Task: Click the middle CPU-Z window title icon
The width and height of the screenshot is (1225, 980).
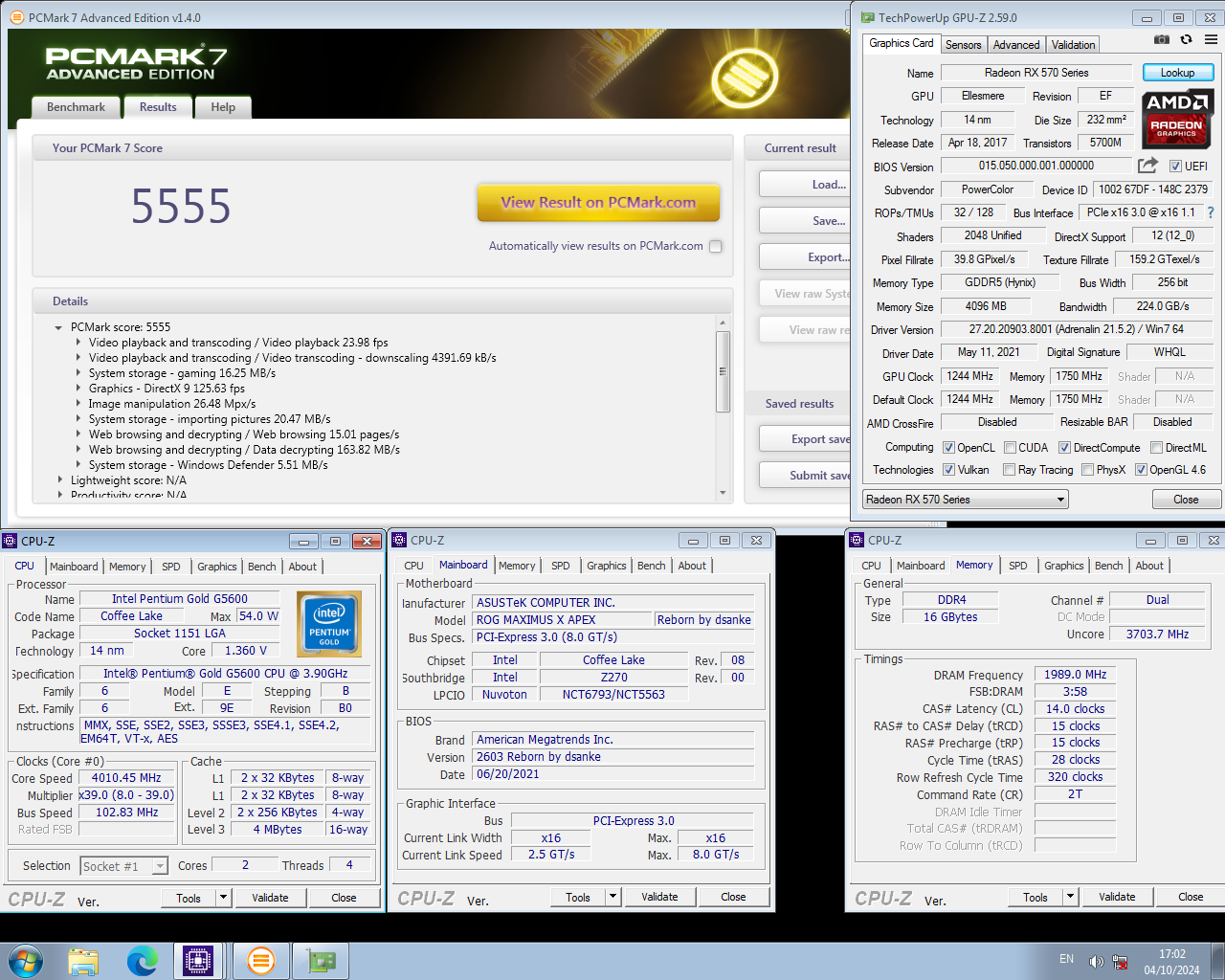Action: tap(400, 541)
